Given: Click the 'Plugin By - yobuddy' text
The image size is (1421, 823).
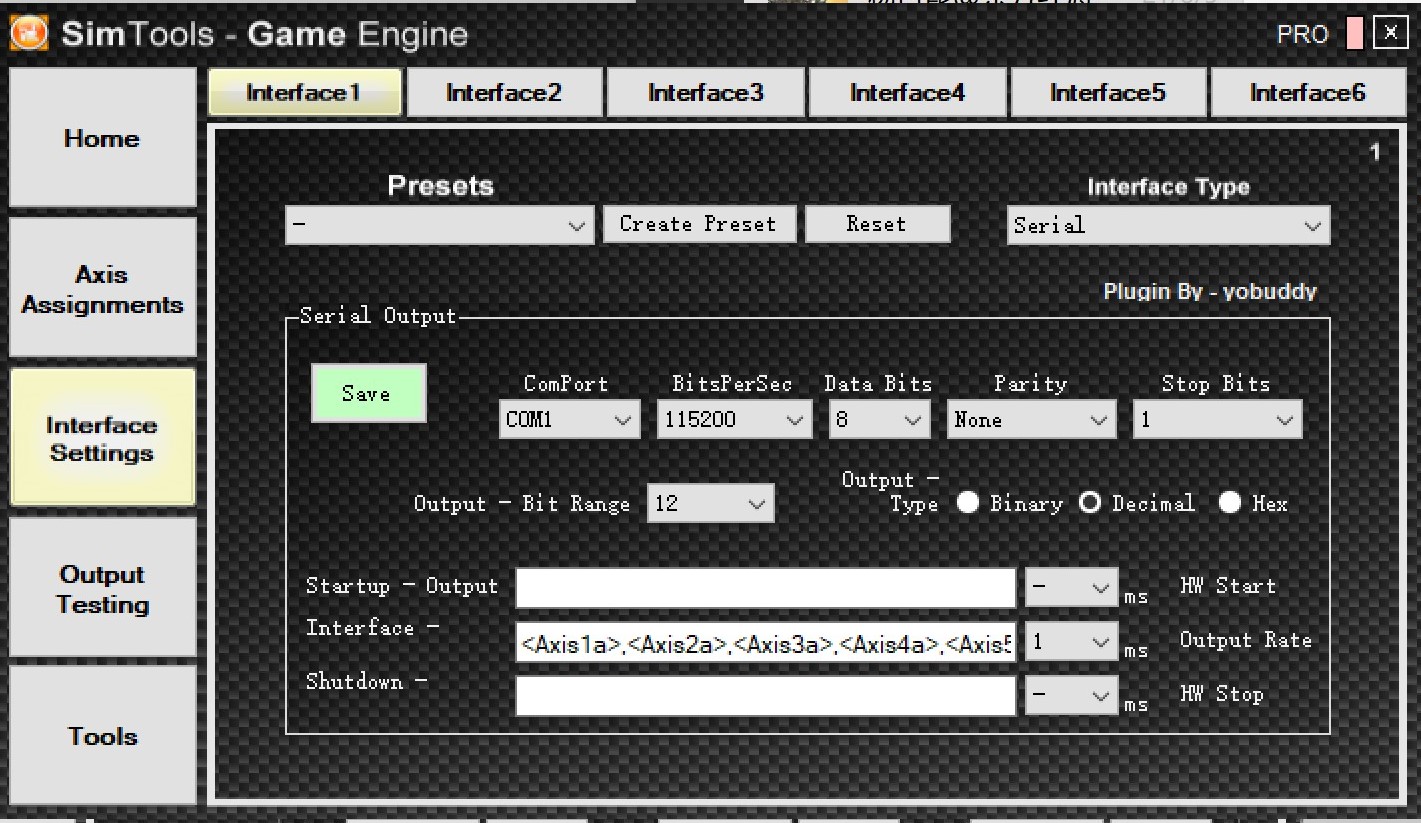Looking at the screenshot, I should click(x=1210, y=293).
